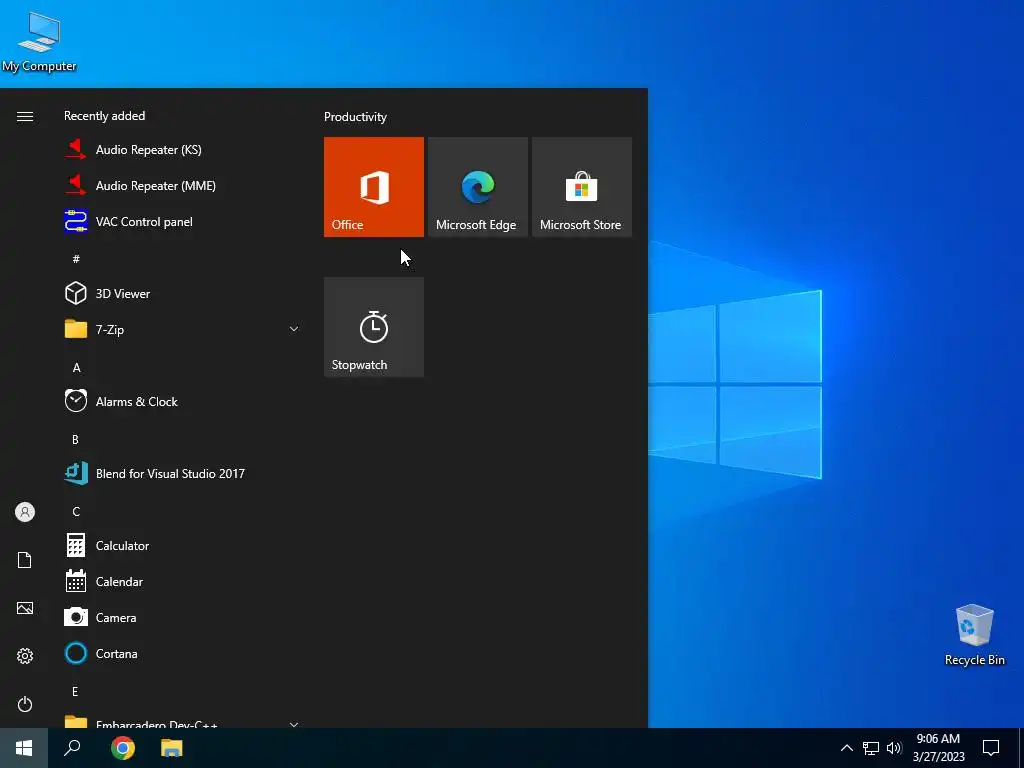
Task: Open the Camera app
Action: (183, 617)
